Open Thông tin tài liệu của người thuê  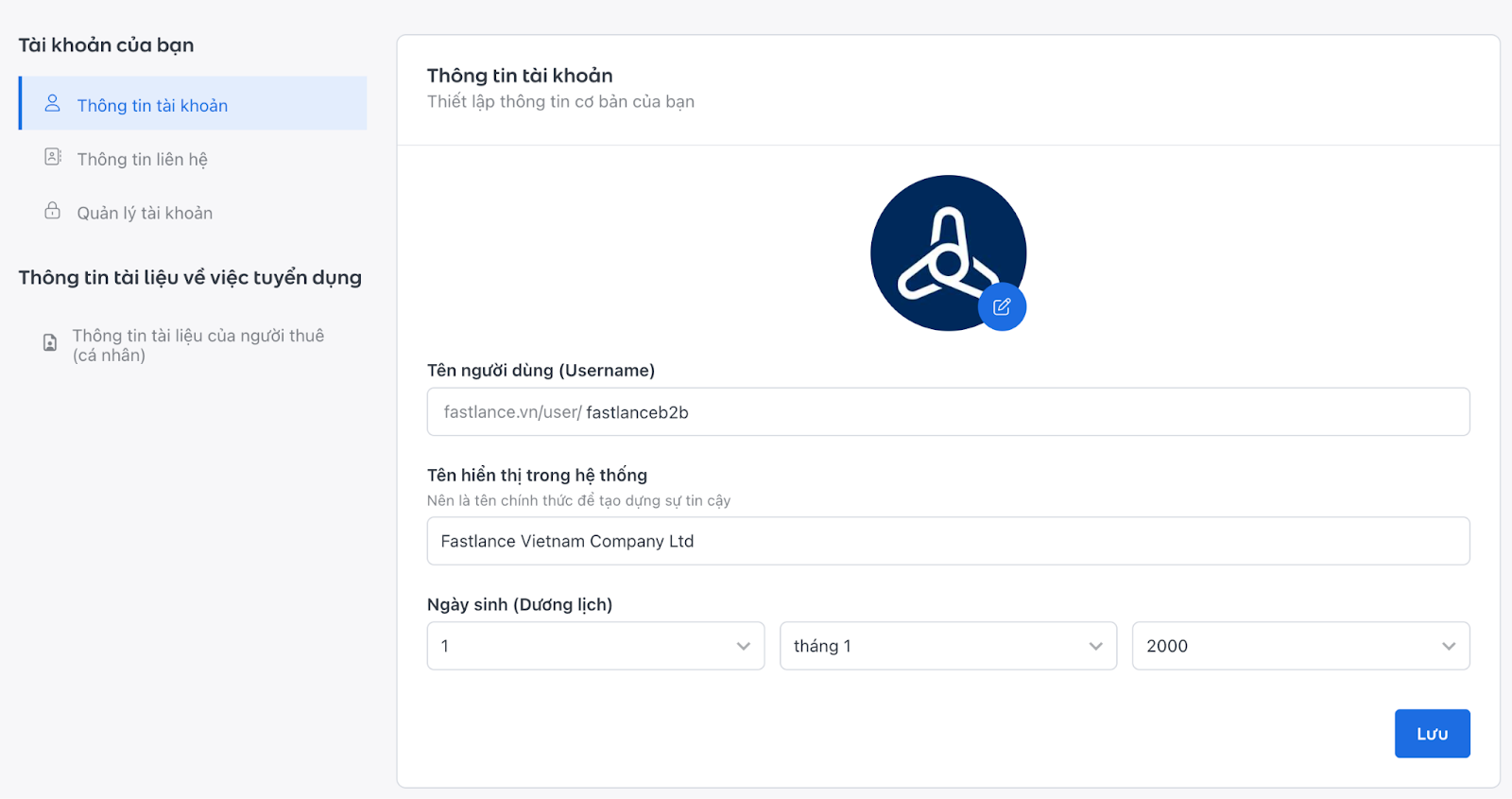pyautogui.click(x=198, y=345)
